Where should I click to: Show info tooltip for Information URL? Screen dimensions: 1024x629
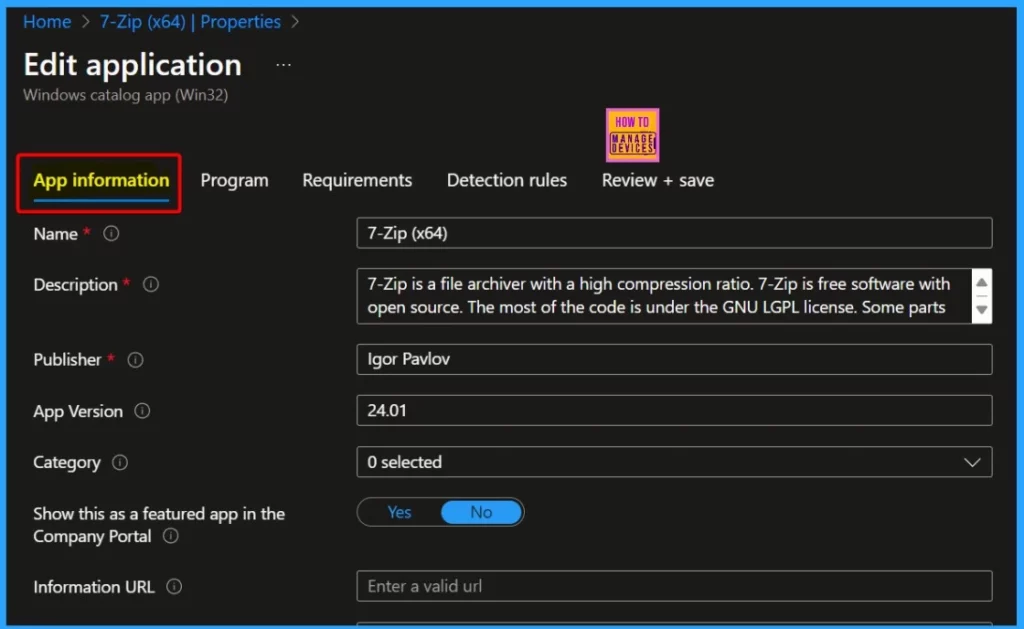[x=174, y=587]
